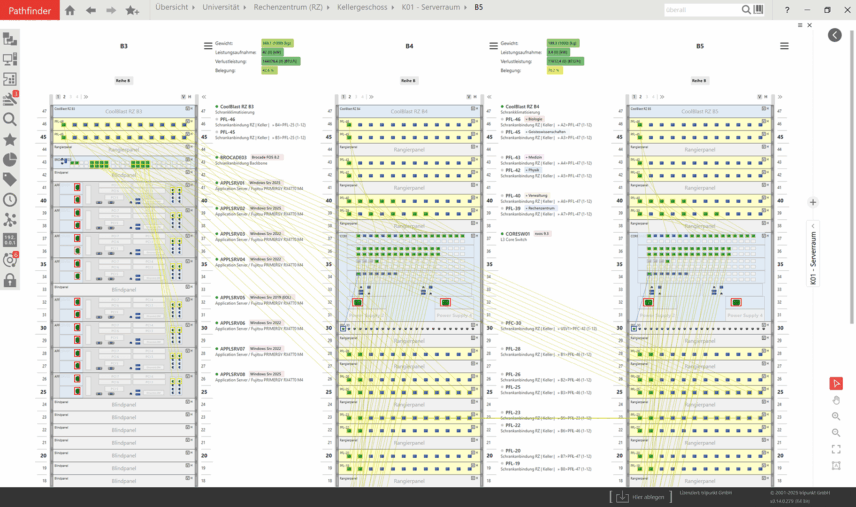Open the hamburger menu for rack B3
Viewport: 856px width, 507px height.
pos(208,46)
